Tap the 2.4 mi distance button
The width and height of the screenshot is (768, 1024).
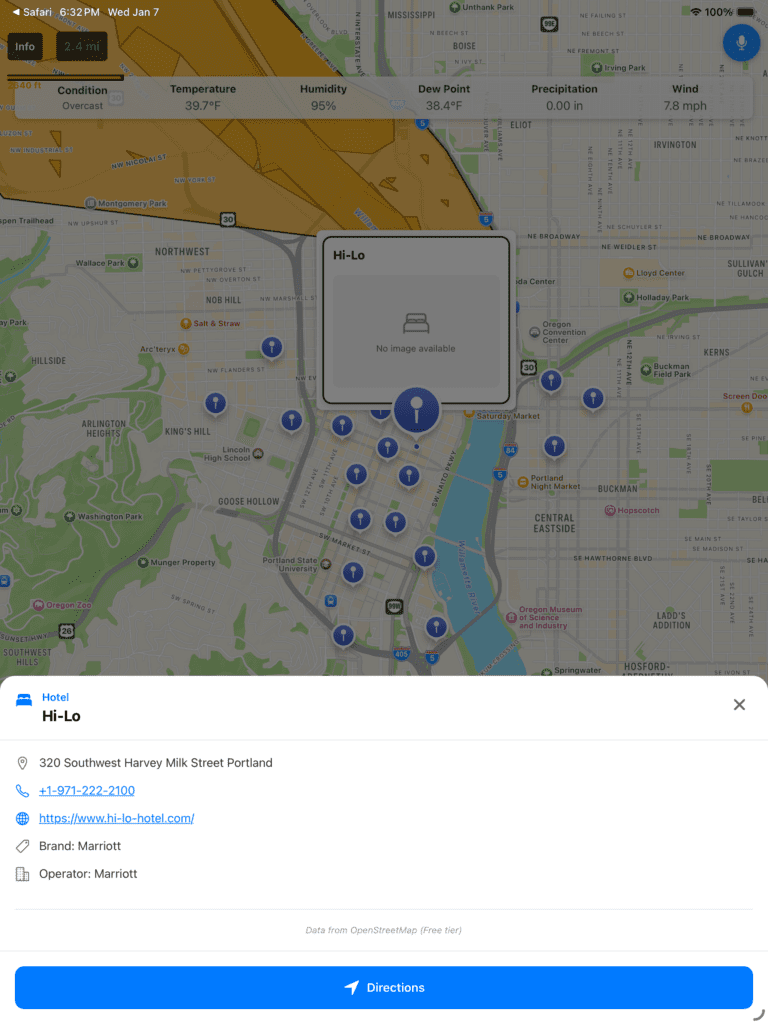coord(81,47)
